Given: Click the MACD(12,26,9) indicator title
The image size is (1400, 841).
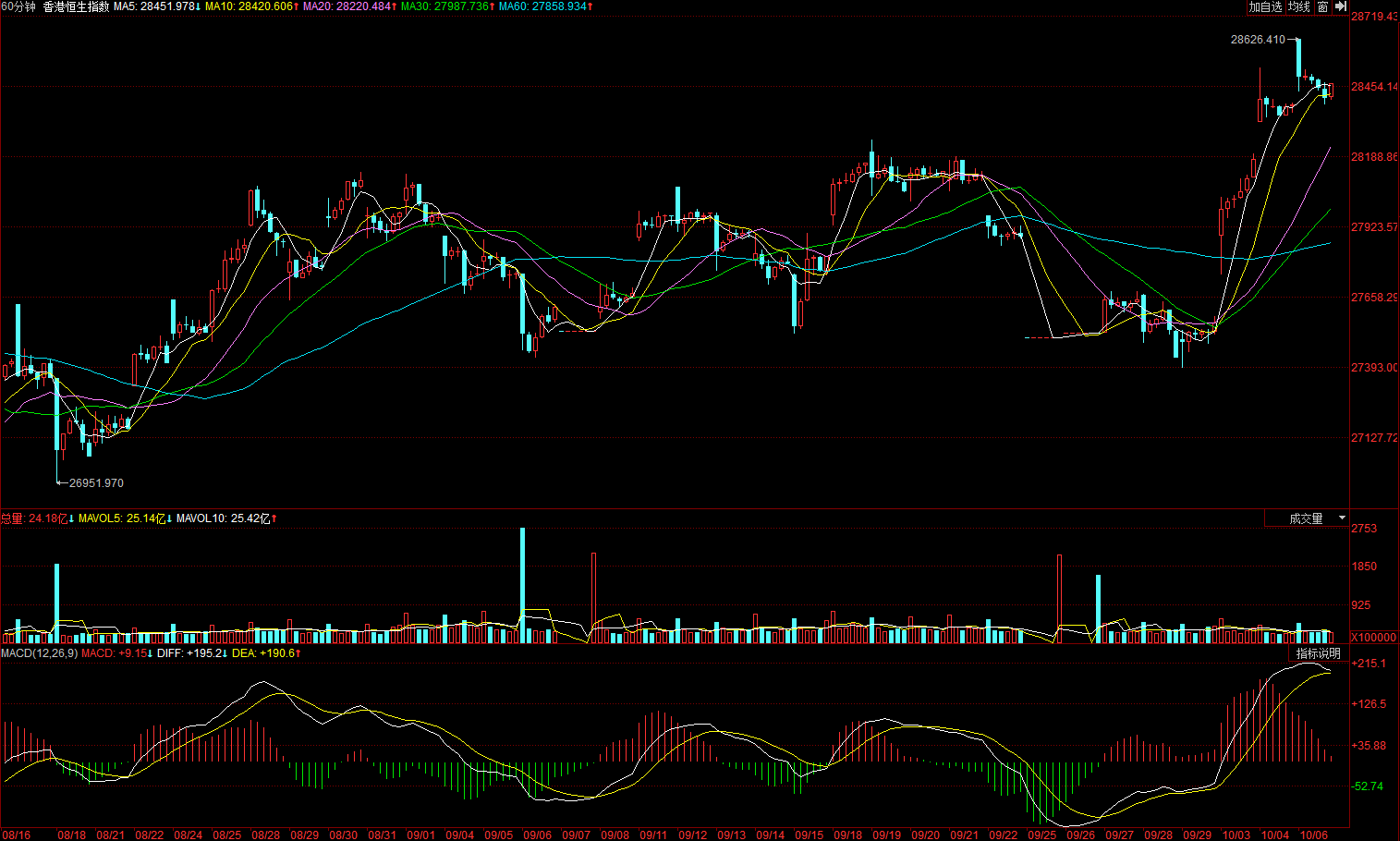Looking at the screenshot, I should point(39,653).
